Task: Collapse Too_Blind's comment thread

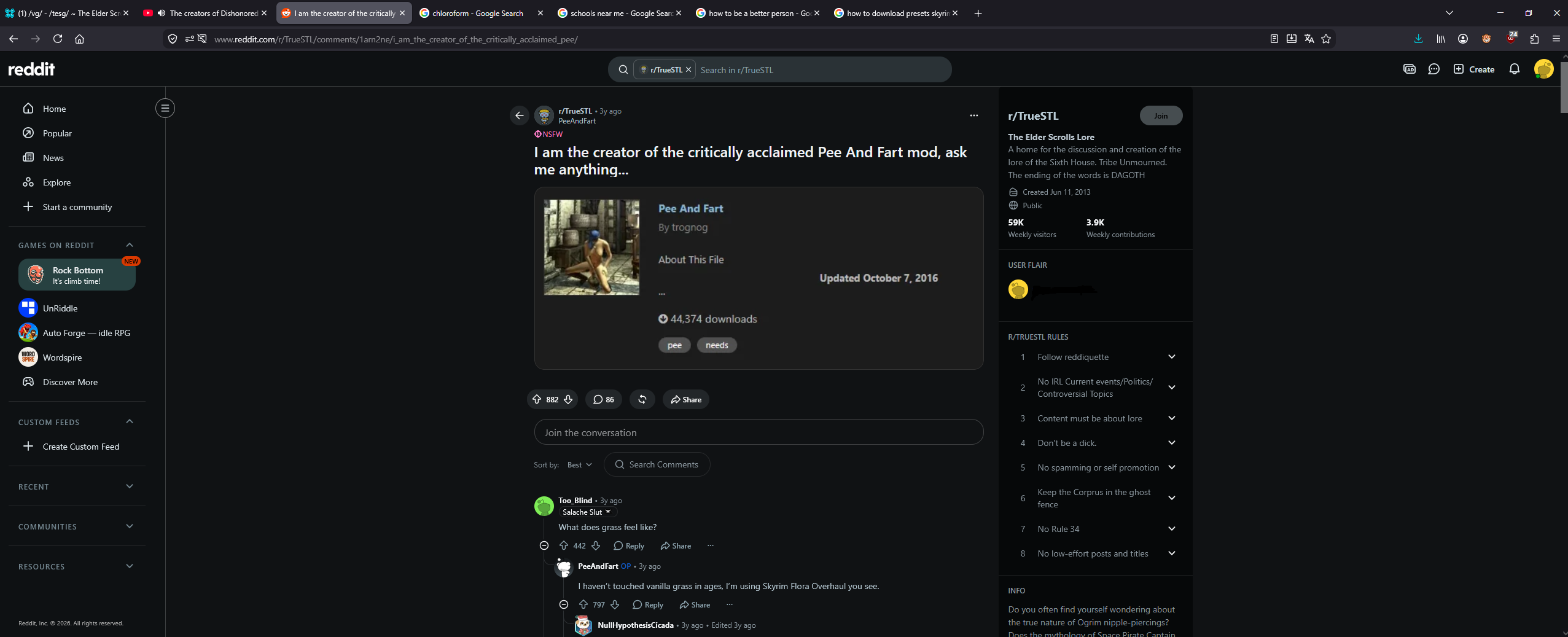Action: (x=544, y=545)
